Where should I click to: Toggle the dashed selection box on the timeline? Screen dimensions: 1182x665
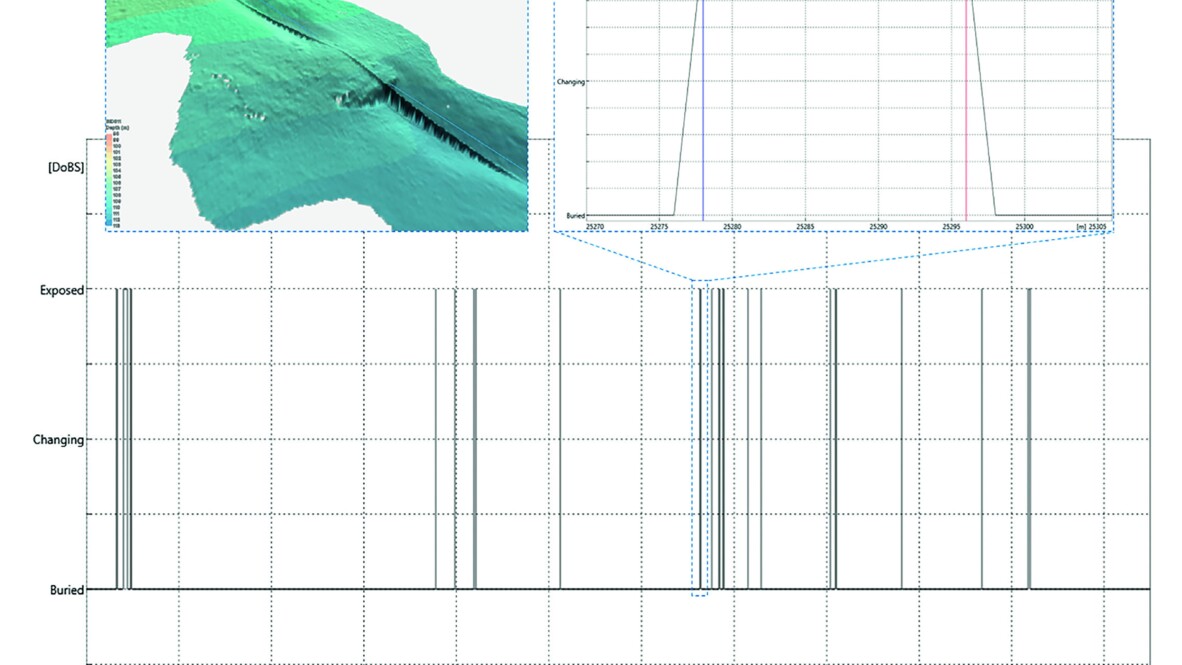pos(700,440)
